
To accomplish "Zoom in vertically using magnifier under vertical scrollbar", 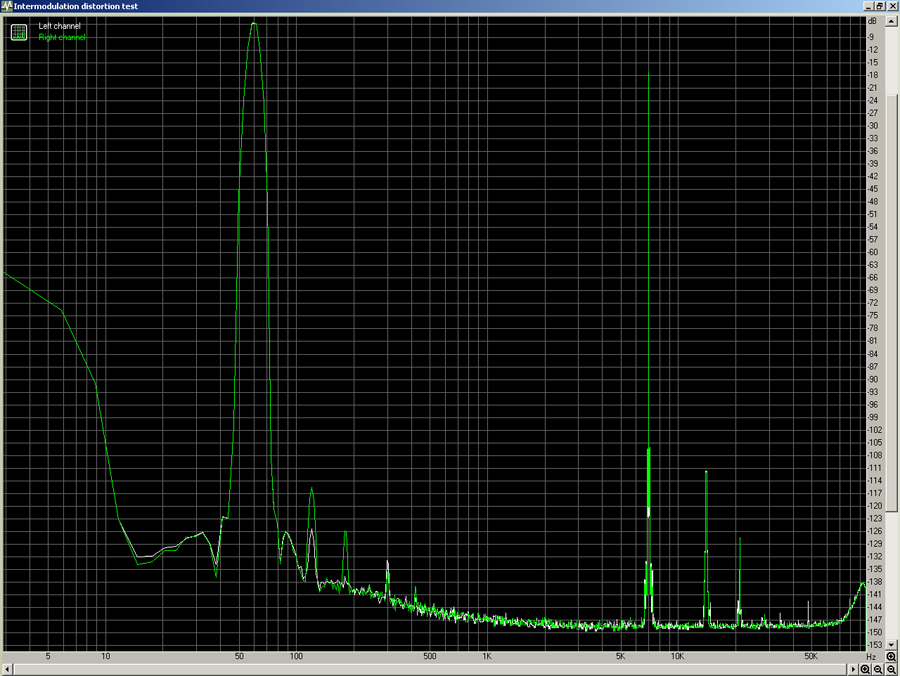I will pos(892,656).
